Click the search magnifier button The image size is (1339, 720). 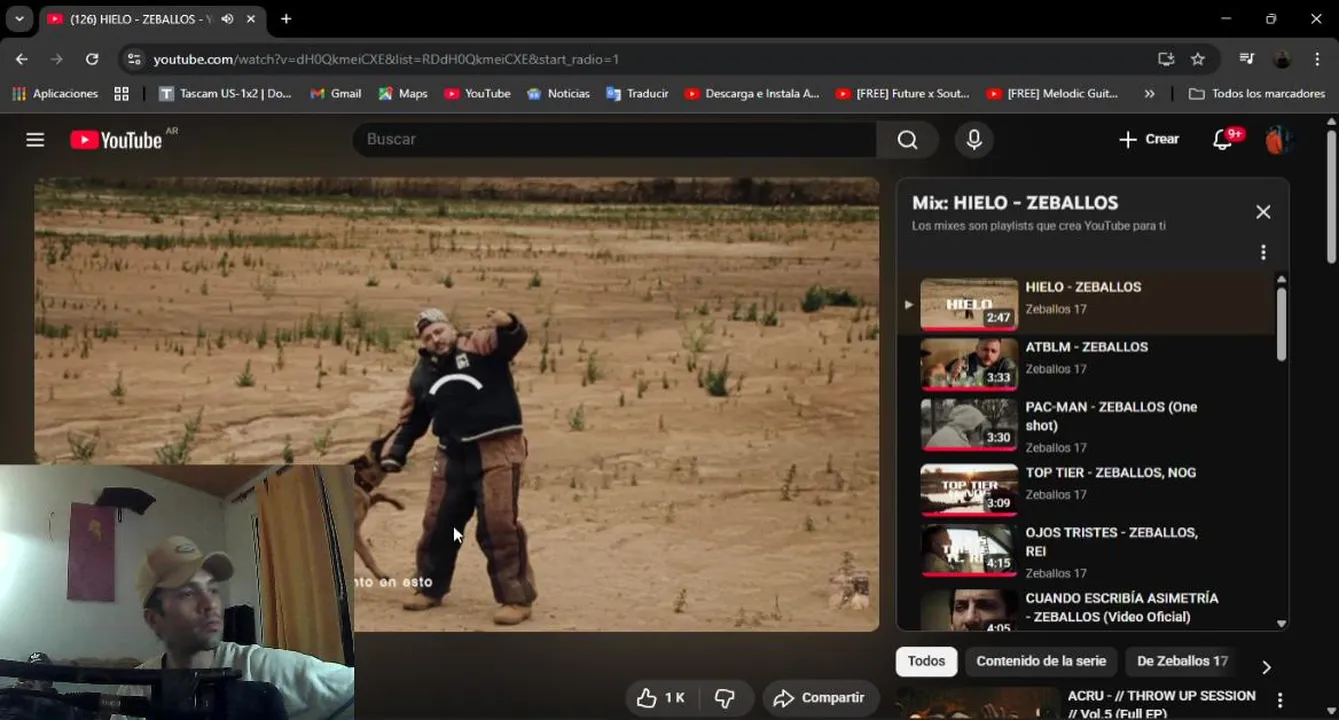[907, 140]
